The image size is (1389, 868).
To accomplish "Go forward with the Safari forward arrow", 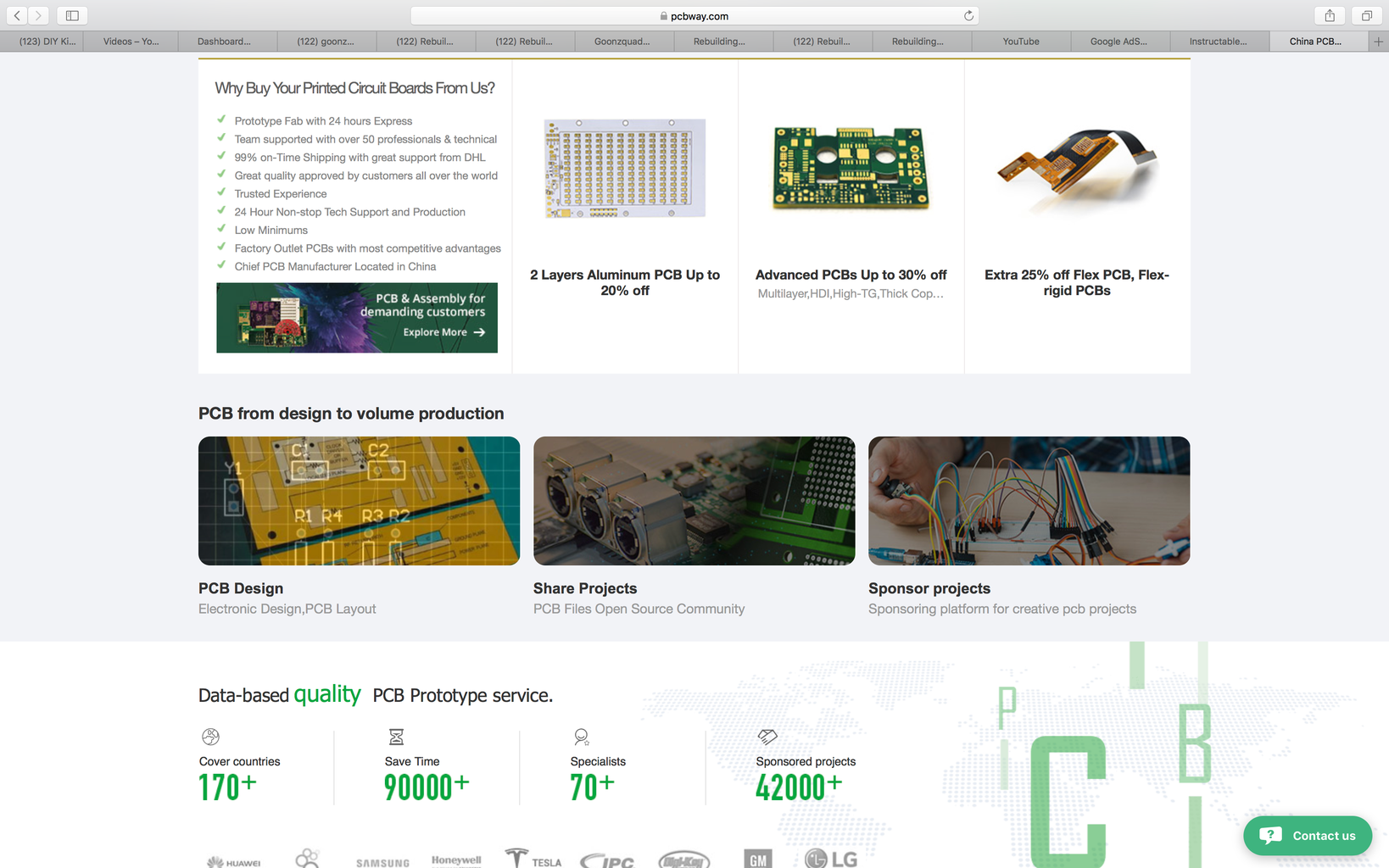I will click(38, 15).
